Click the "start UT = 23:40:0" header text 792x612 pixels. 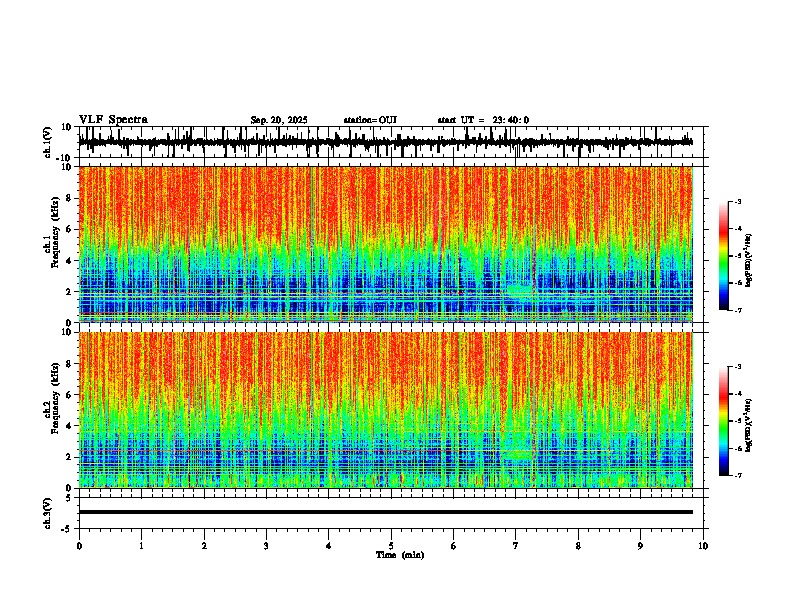[483, 120]
